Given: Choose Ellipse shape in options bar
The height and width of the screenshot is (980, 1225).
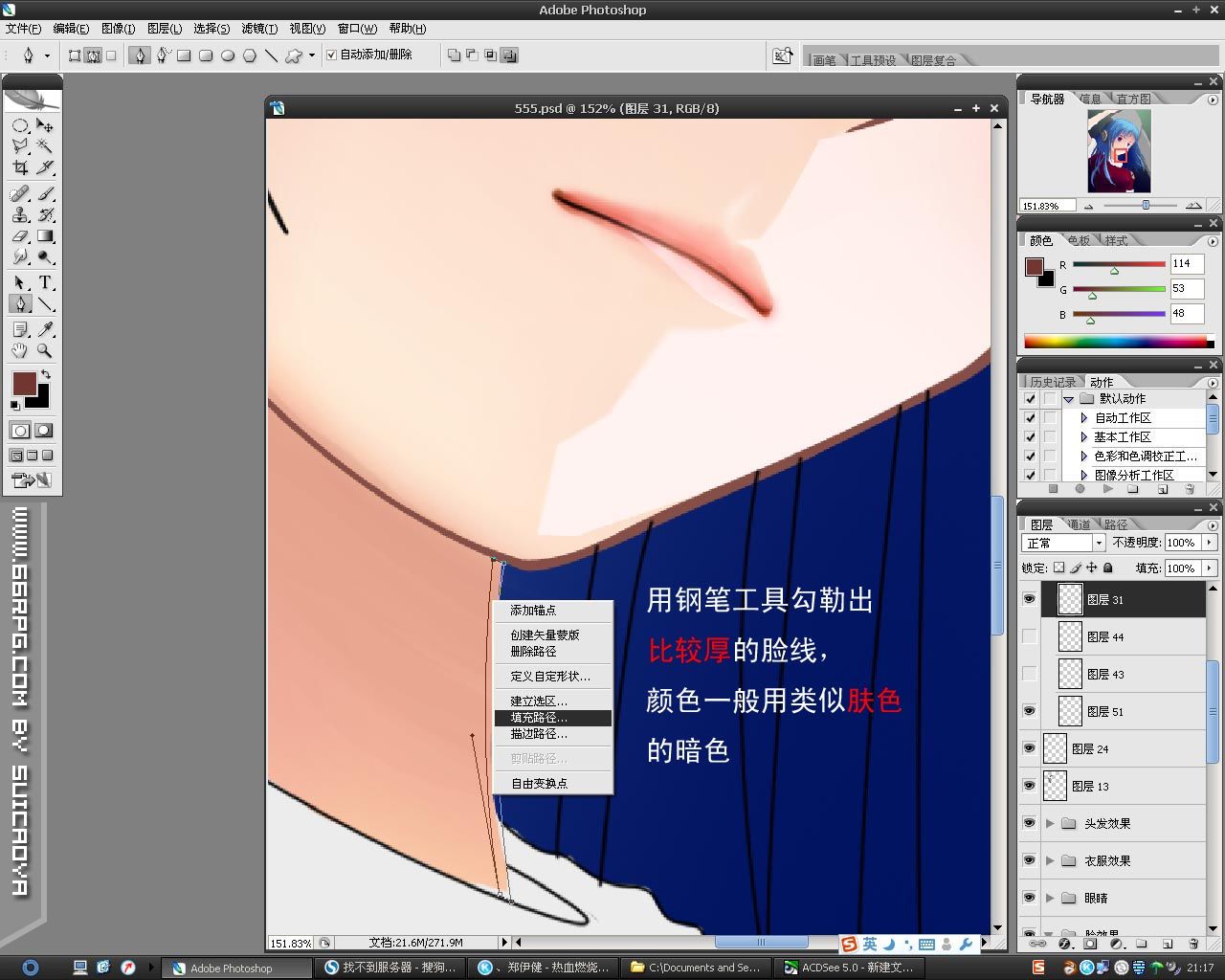Looking at the screenshot, I should (228, 56).
